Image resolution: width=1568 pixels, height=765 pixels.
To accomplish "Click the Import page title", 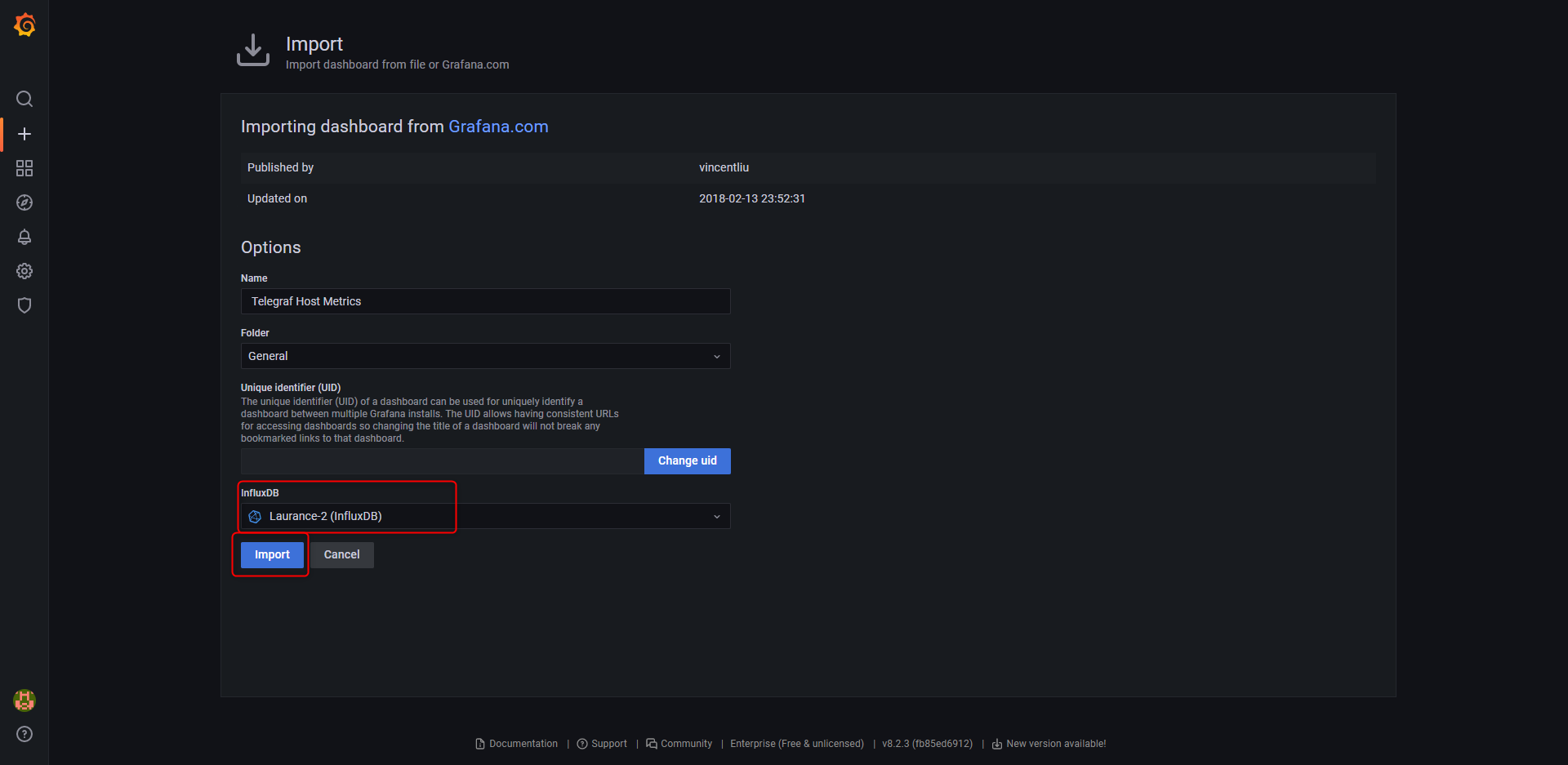I will tap(314, 44).
